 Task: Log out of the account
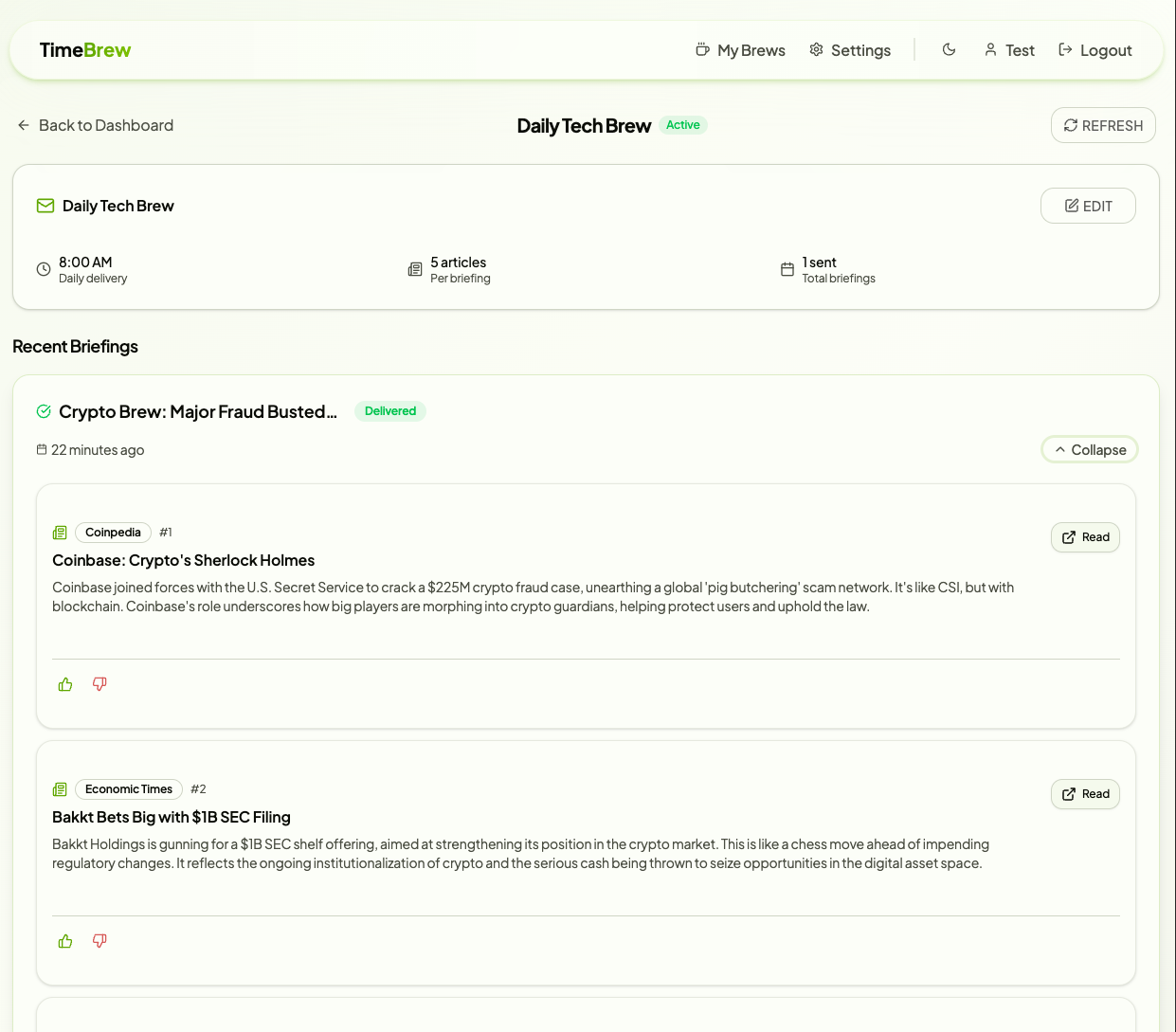coord(1095,50)
